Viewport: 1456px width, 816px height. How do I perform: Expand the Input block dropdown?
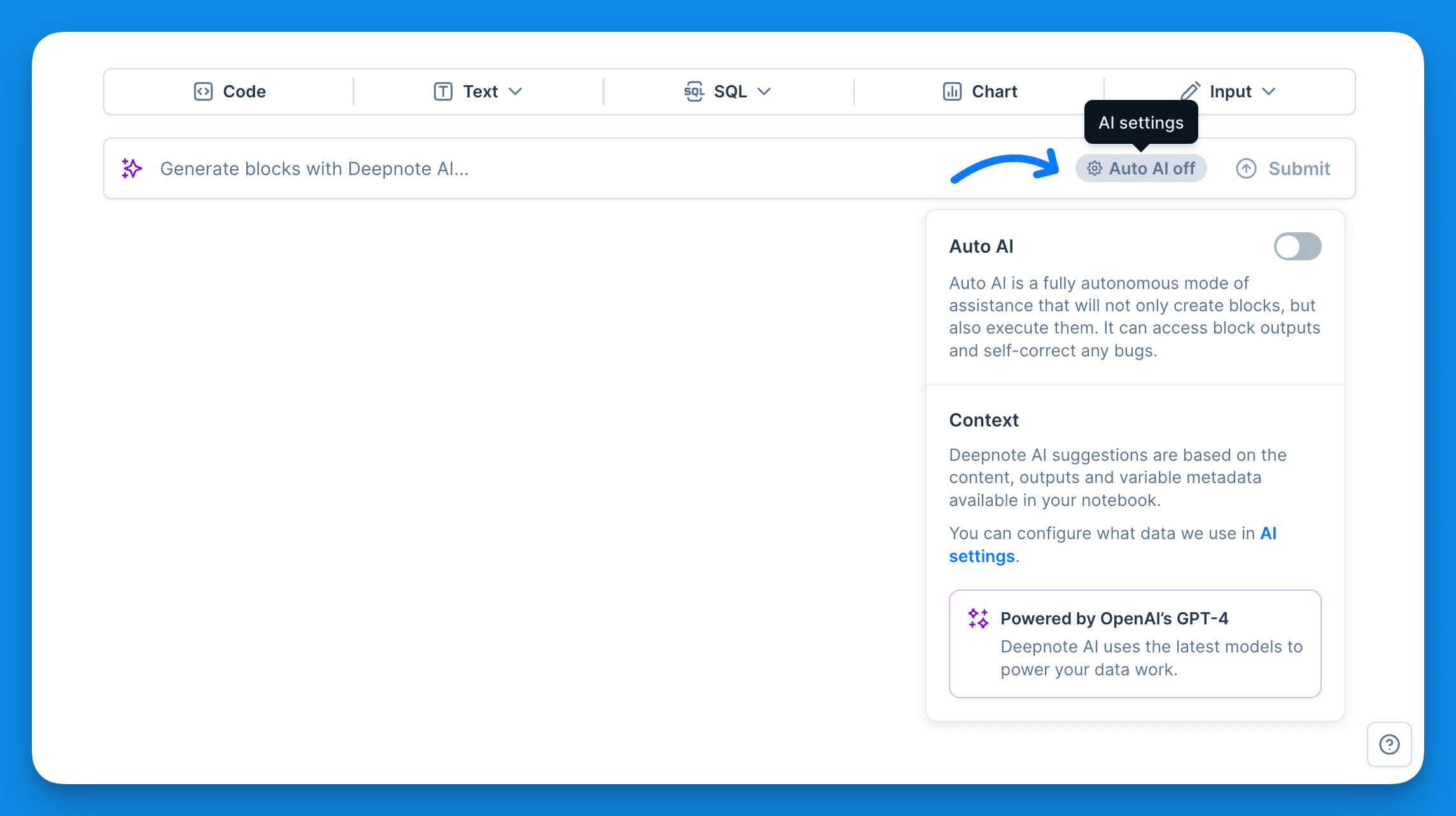point(1270,91)
